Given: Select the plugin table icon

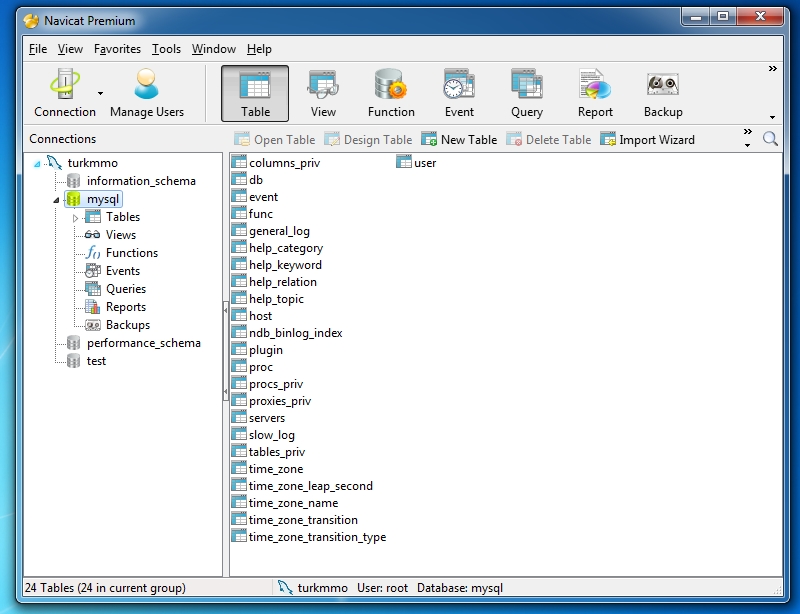Looking at the screenshot, I should (x=239, y=350).
